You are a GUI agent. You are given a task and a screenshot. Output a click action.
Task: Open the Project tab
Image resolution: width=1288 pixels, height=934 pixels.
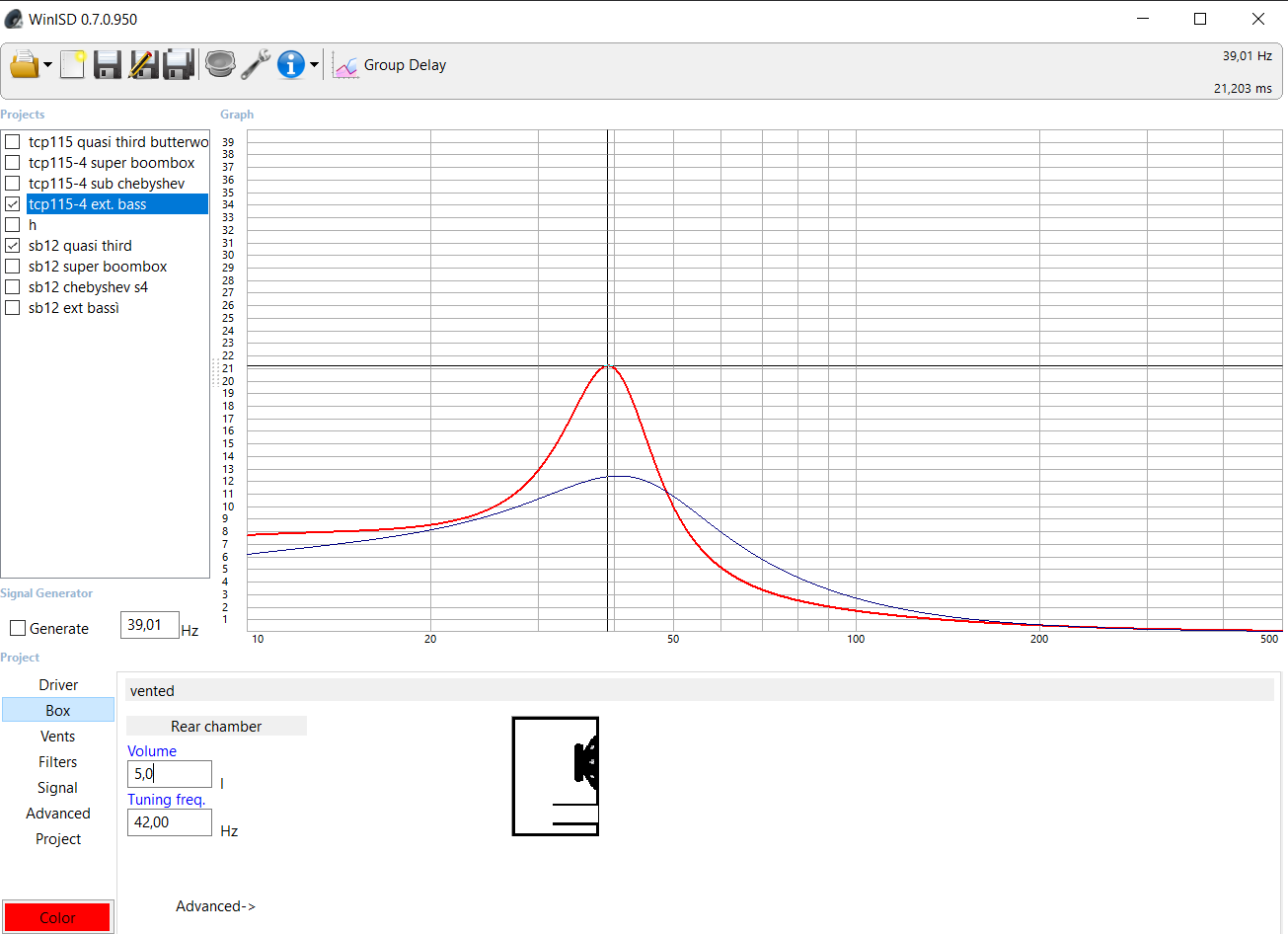(x=58, y=839)
